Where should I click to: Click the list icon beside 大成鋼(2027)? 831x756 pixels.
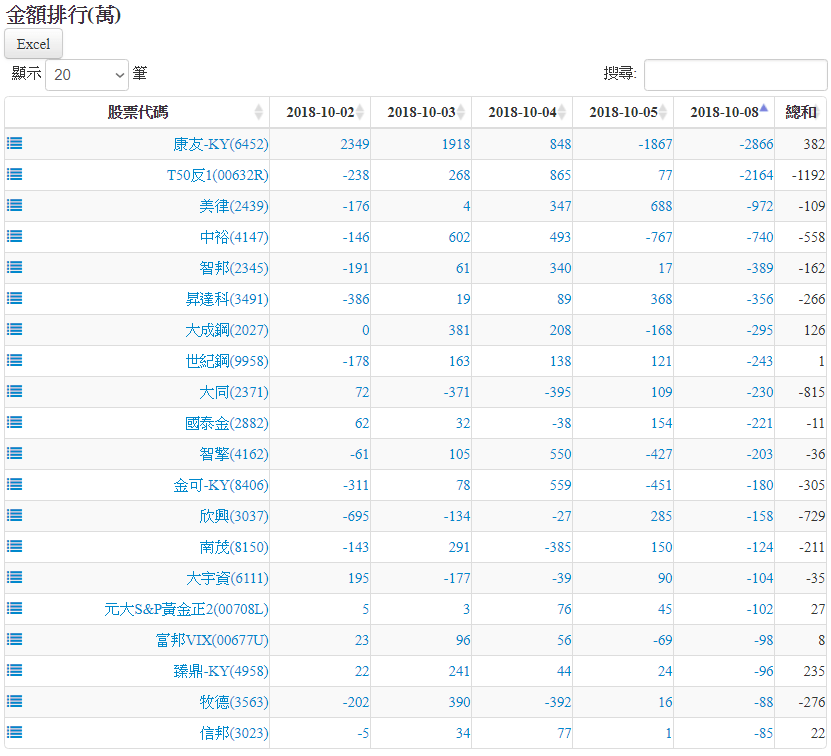tap(15, 329)
